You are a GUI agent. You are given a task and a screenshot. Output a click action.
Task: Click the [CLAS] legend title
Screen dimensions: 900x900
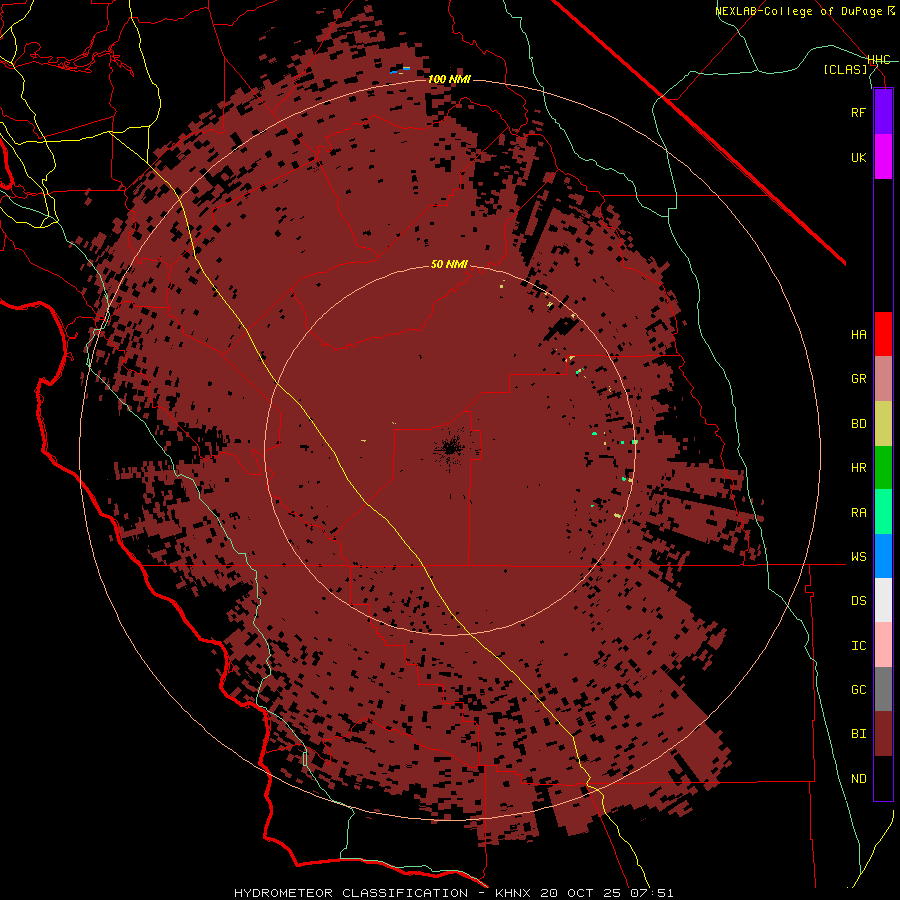pyautogui.click(x=845, y=69)
